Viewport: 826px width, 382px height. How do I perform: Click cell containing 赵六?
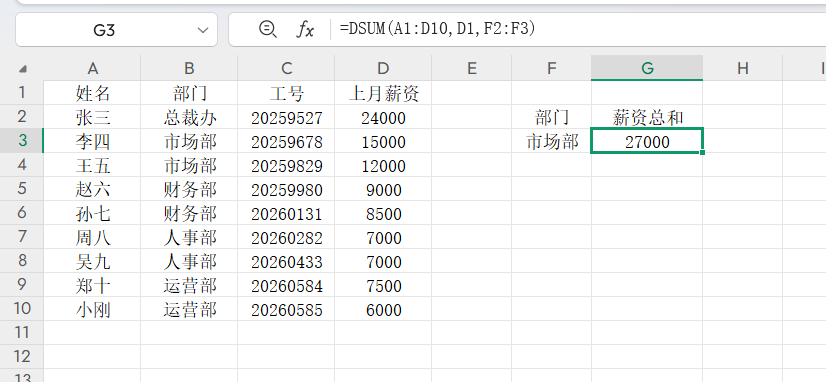pyautogui.click(x=92, y=190)
